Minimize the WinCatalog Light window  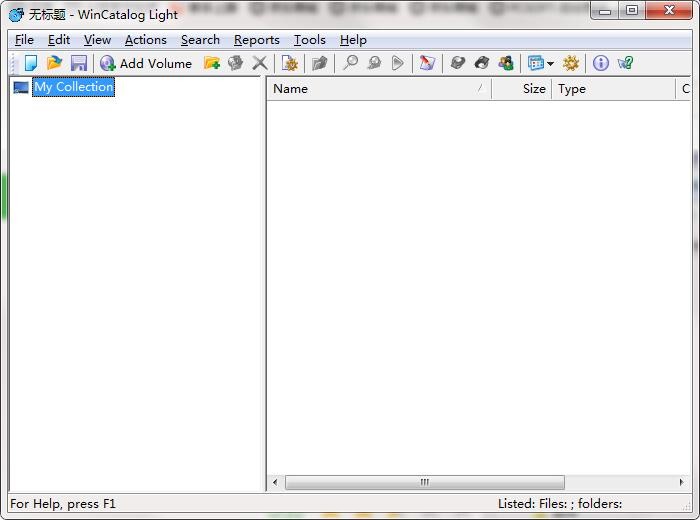[x=605, y=11]
